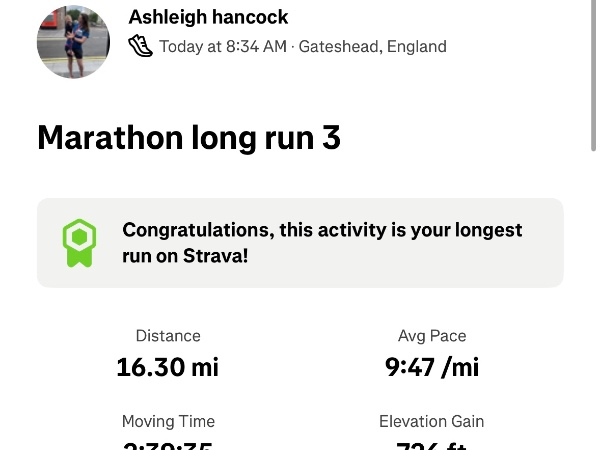Click the green achievement badge icon
Viewport: 600px width, 450px height.
click(x=79, y=243)
